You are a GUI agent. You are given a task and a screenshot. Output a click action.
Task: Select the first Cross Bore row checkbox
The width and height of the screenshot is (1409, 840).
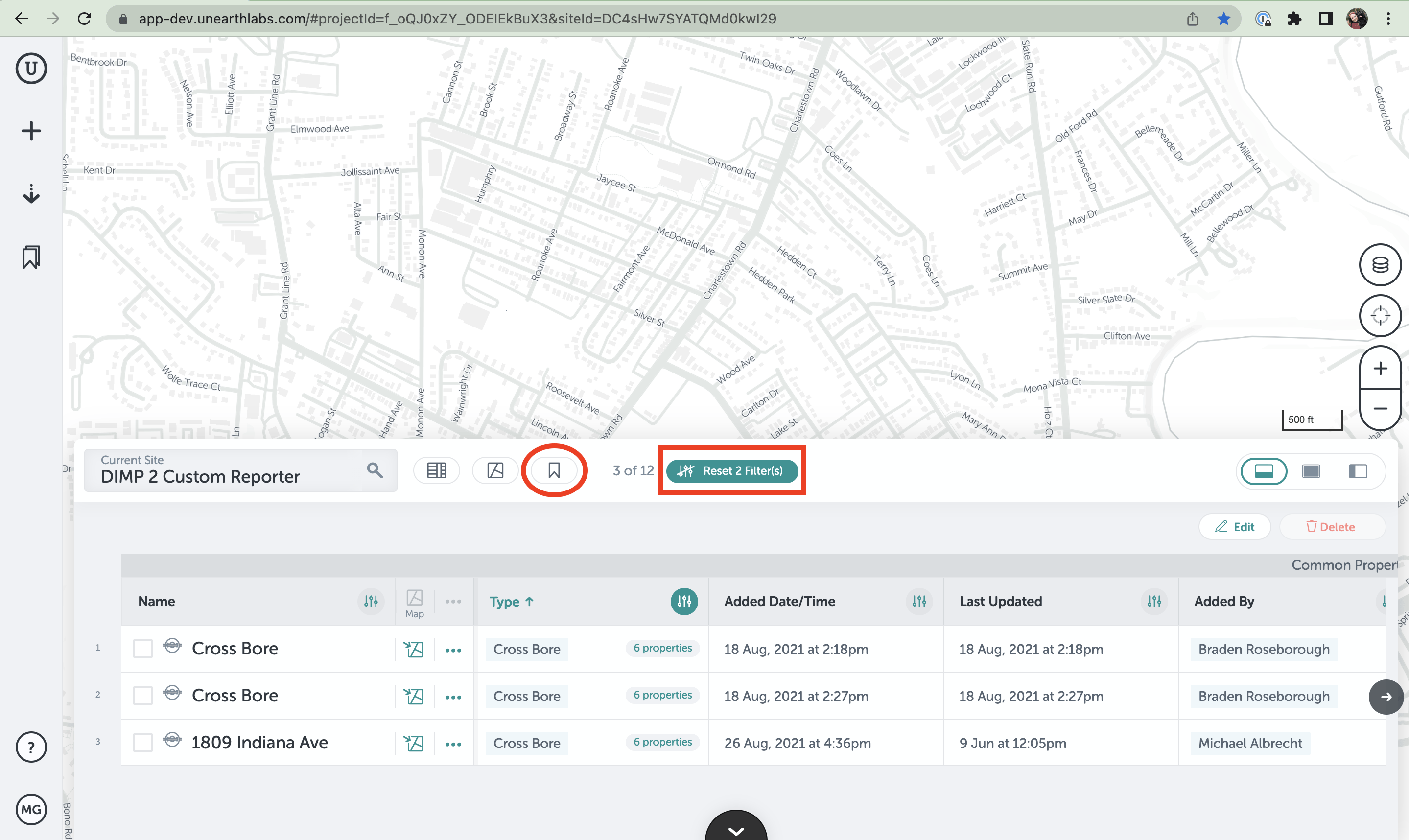tap(142, 649)
